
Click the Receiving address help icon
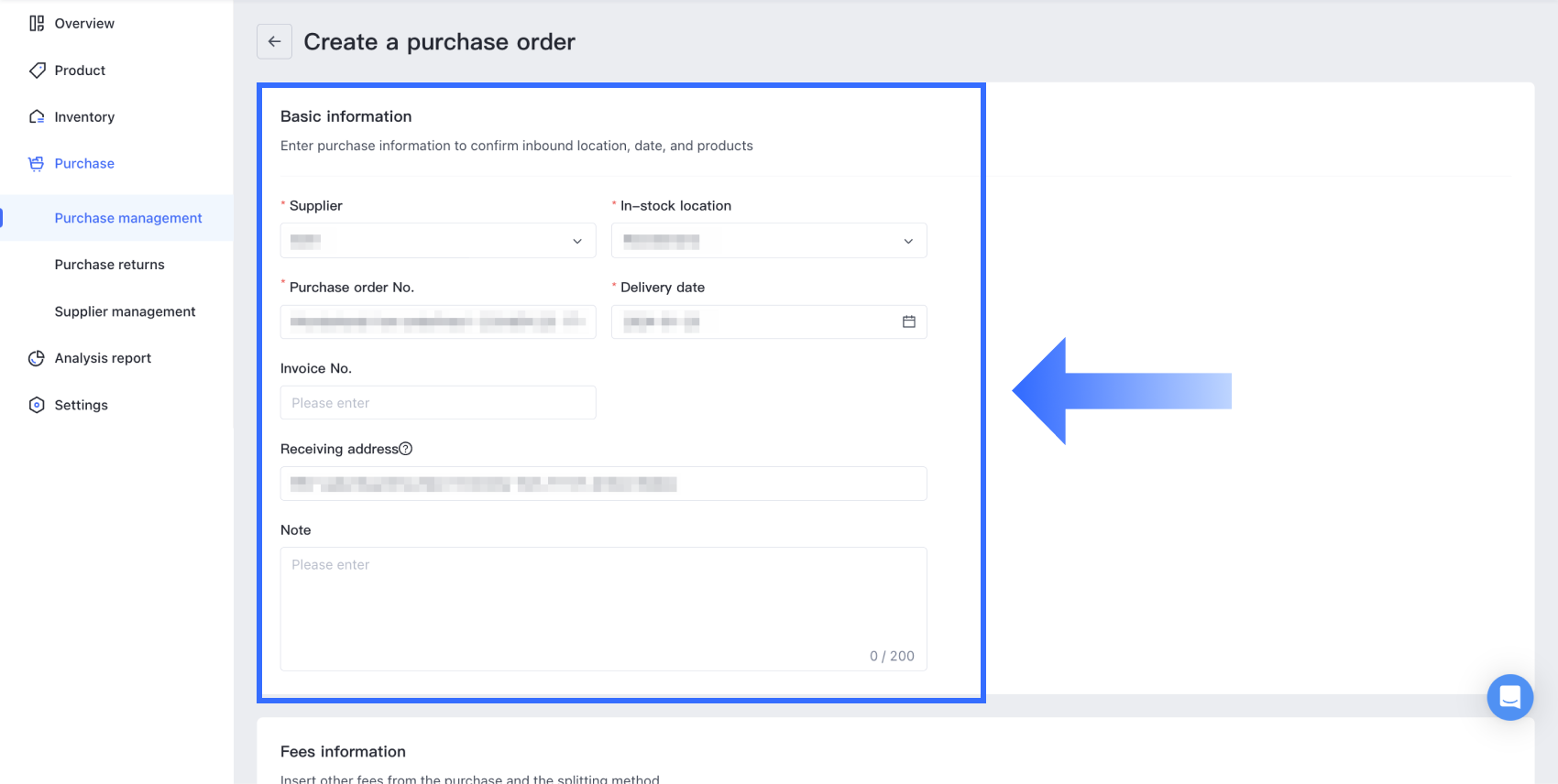[x=406, y=449]
